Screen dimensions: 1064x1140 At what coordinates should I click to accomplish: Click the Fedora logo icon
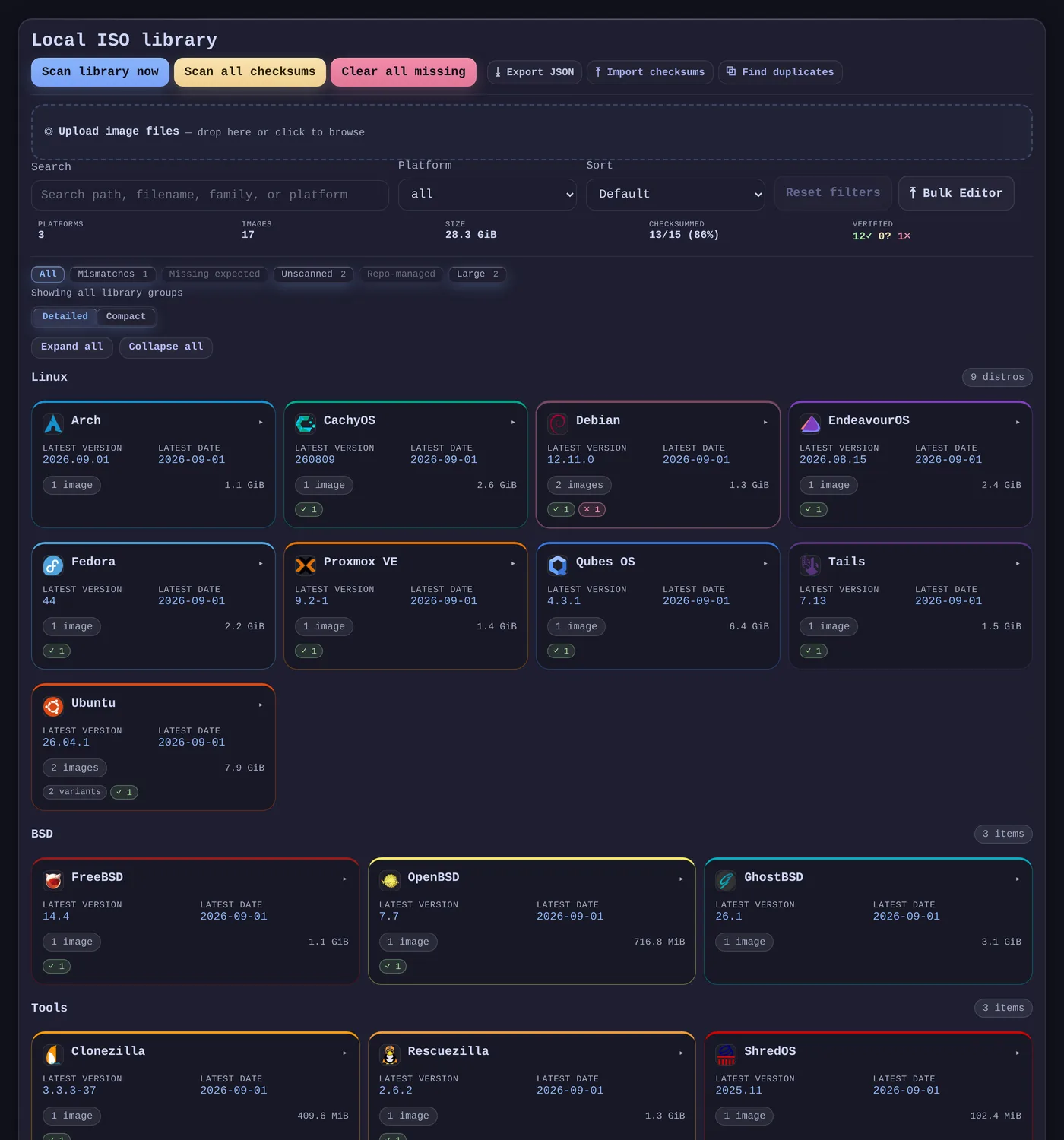53,565
